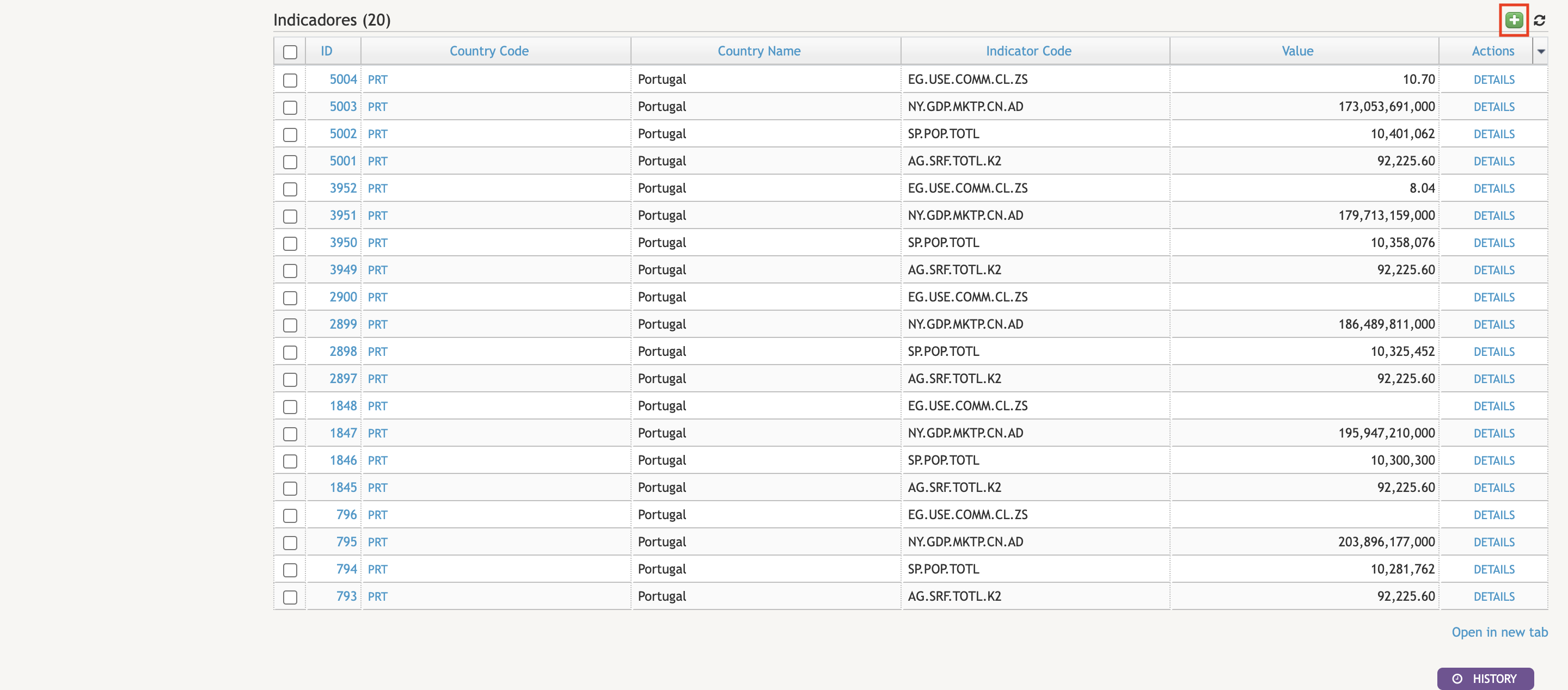View DETAILS for row 1846
The image size is (1568, 690).
pos(1494,460)
